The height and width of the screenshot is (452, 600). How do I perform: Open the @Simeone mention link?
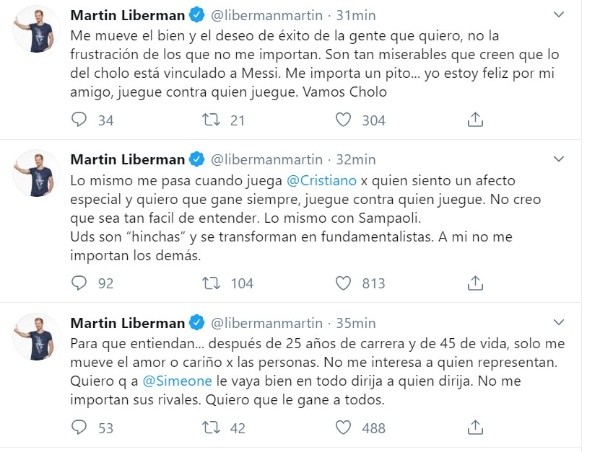click(163, 381)
